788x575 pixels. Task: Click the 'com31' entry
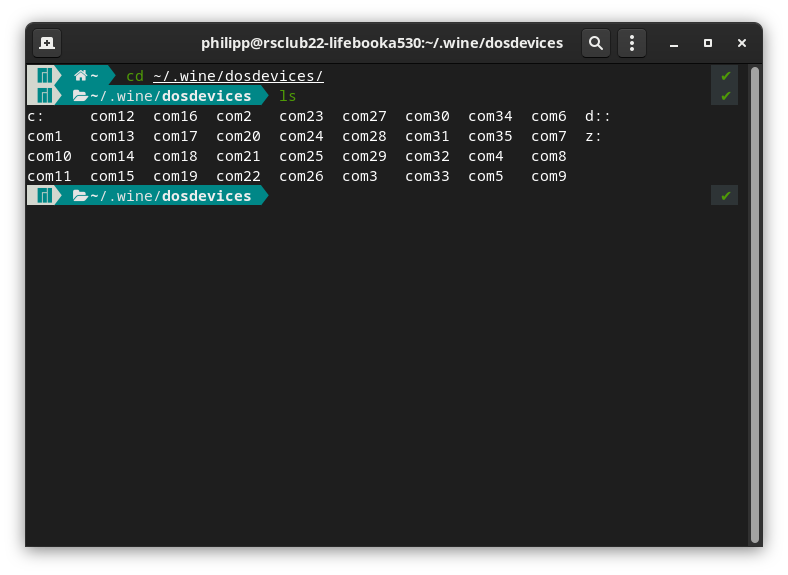point(428,137)
